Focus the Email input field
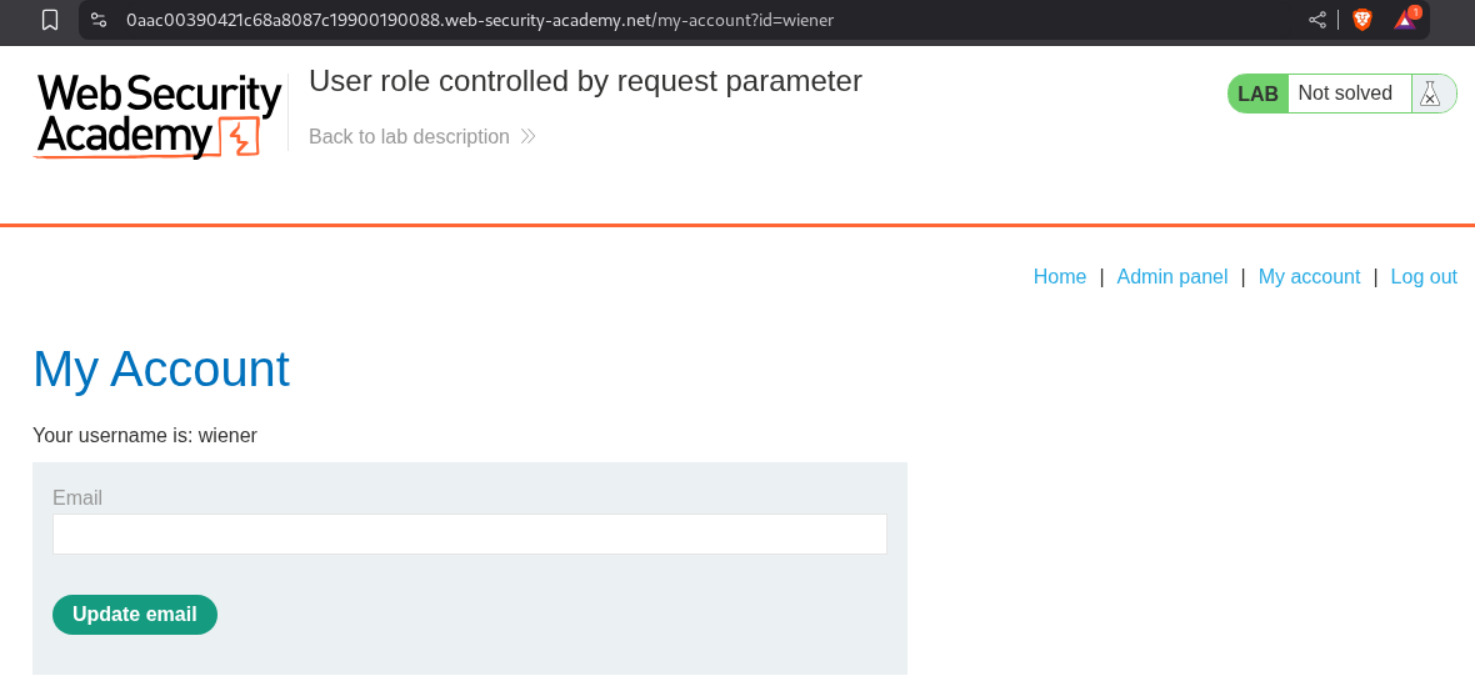This screenshot has height=697, width=1475. (x=469, y=534)
